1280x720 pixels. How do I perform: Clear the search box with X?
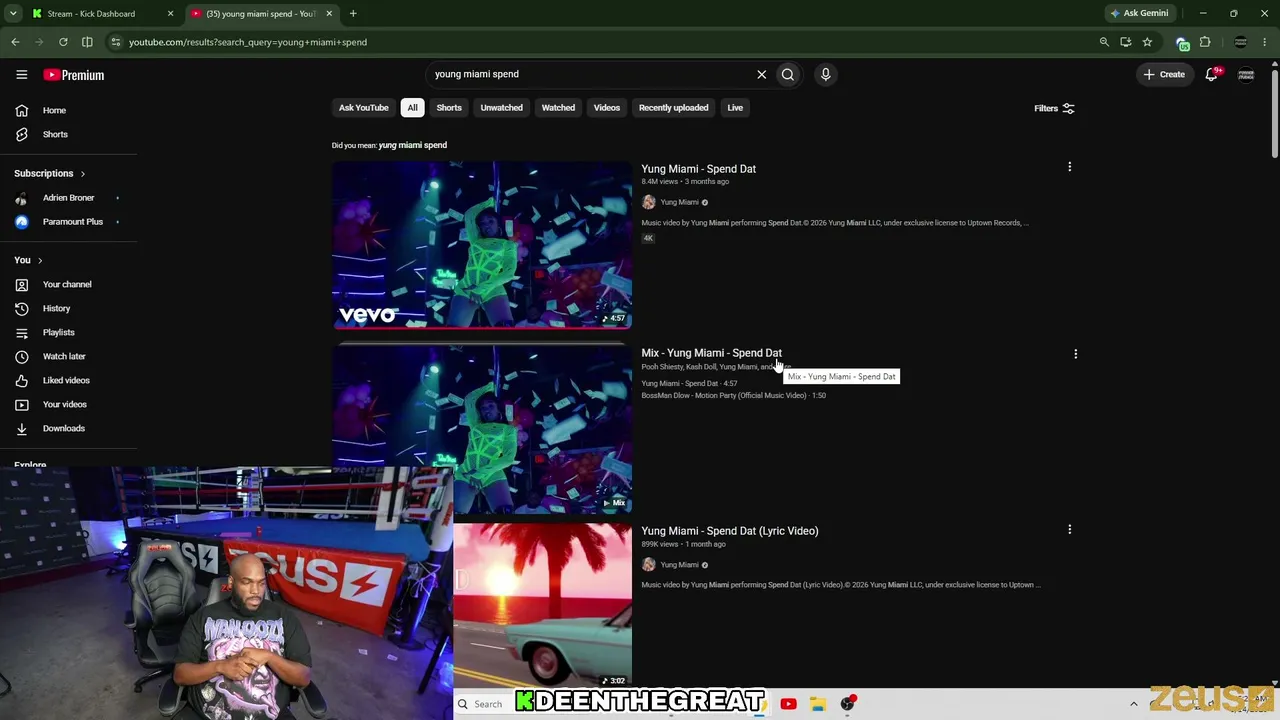pyautogui.click(x=761, y=74)
